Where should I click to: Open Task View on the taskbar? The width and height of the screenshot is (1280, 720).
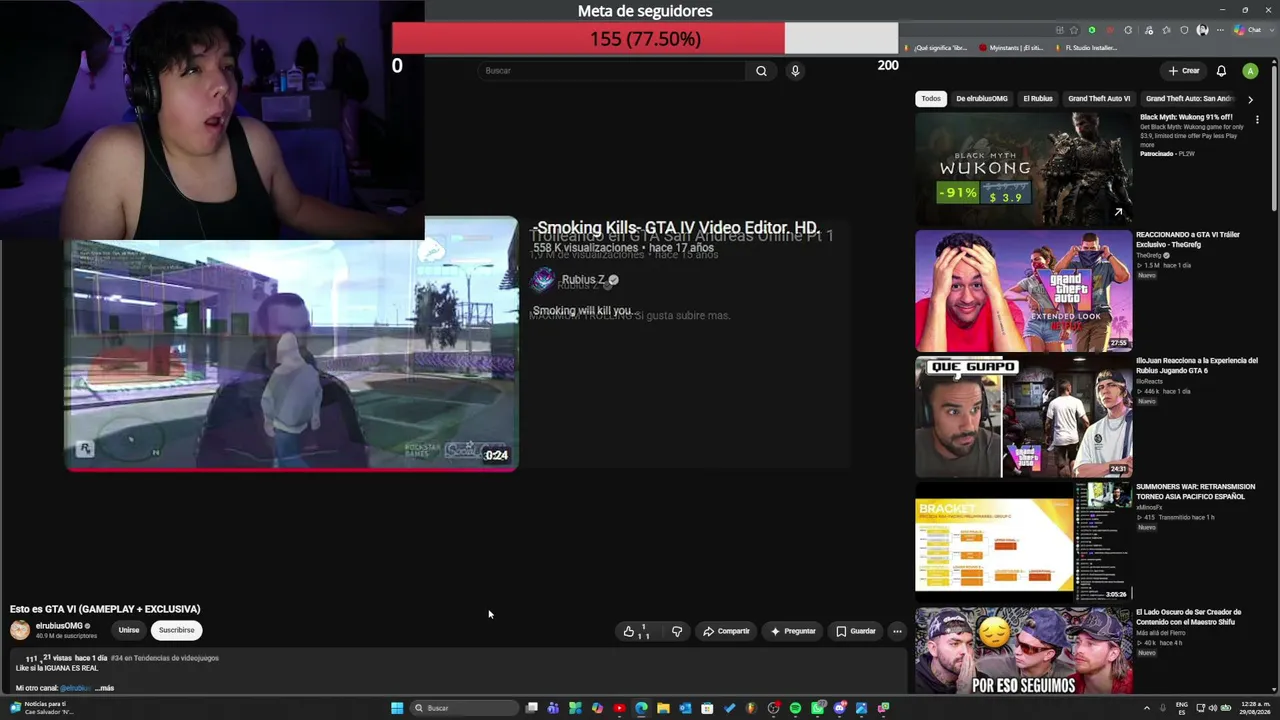point(531,708)
